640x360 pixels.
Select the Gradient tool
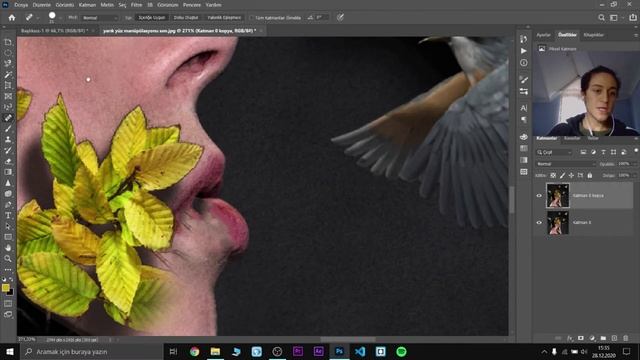point(8,172)
